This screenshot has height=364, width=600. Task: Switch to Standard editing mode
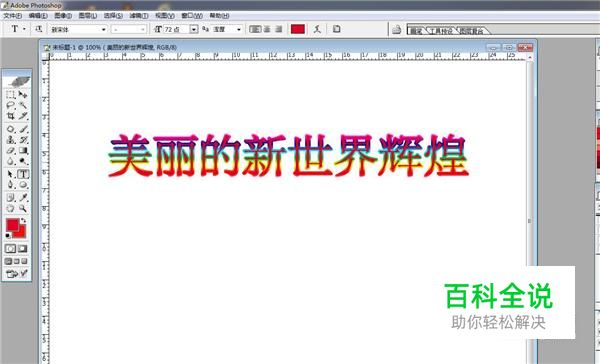(10, 249)
